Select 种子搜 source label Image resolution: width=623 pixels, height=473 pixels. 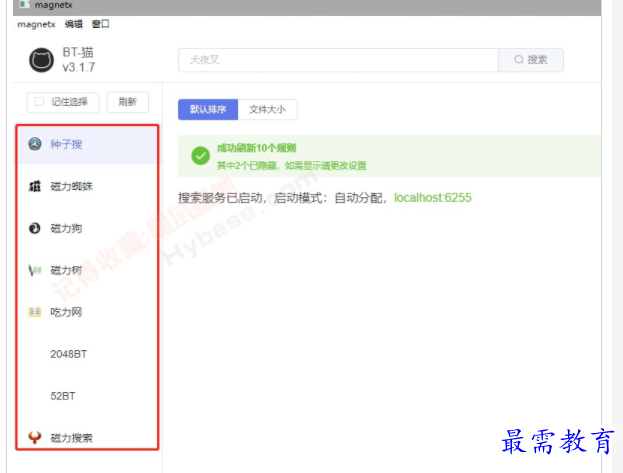point(66,144)
